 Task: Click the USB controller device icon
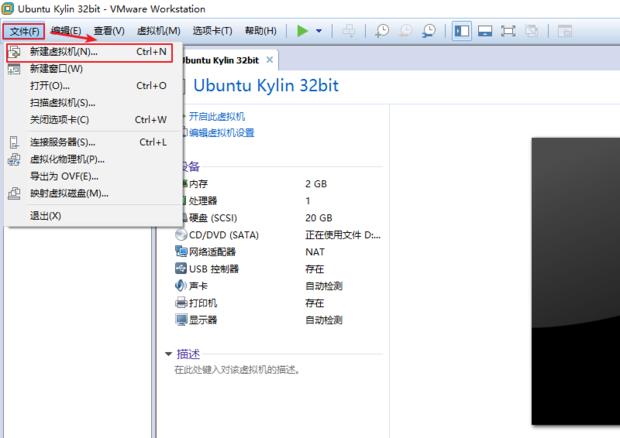[181, 268]
